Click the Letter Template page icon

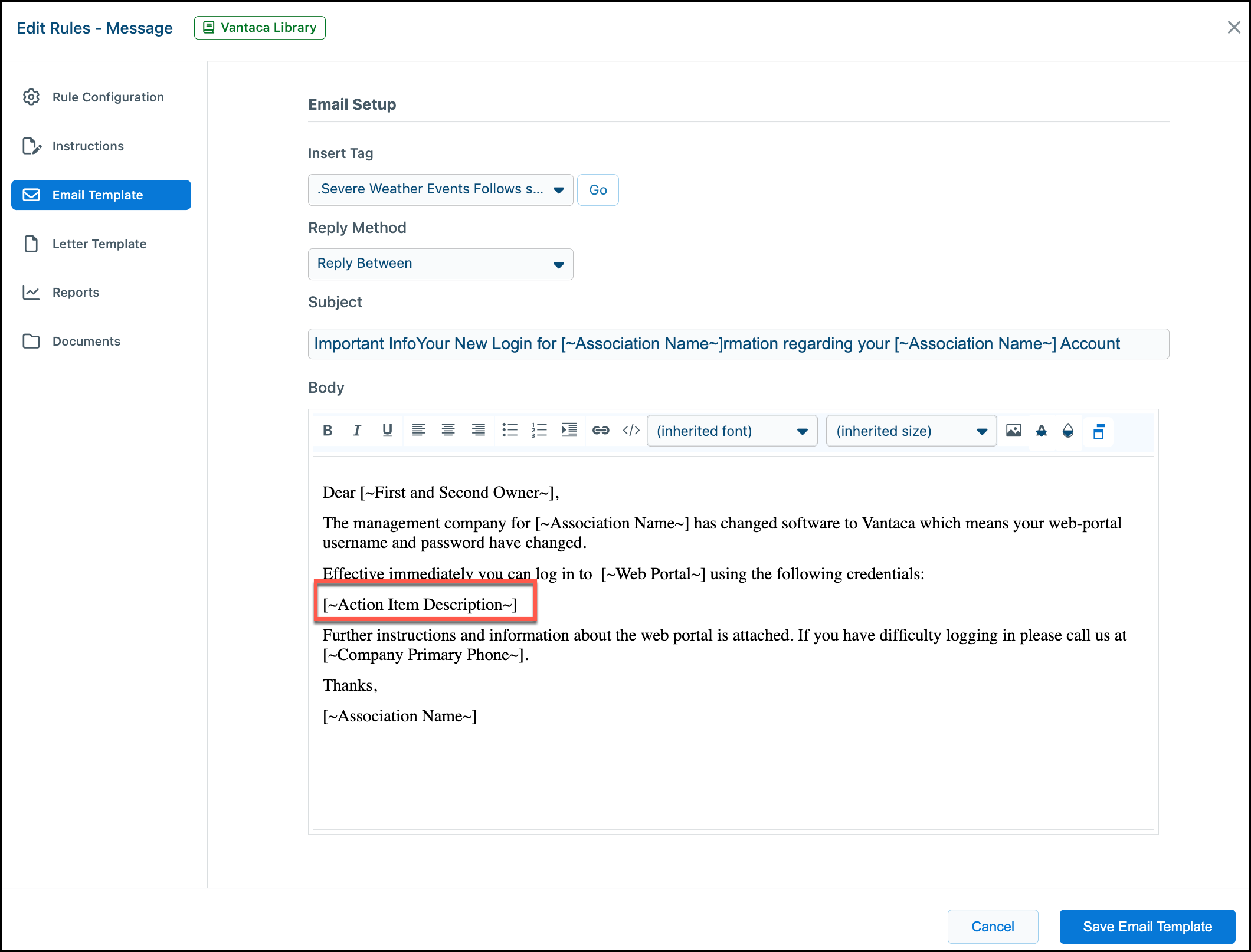31,244
